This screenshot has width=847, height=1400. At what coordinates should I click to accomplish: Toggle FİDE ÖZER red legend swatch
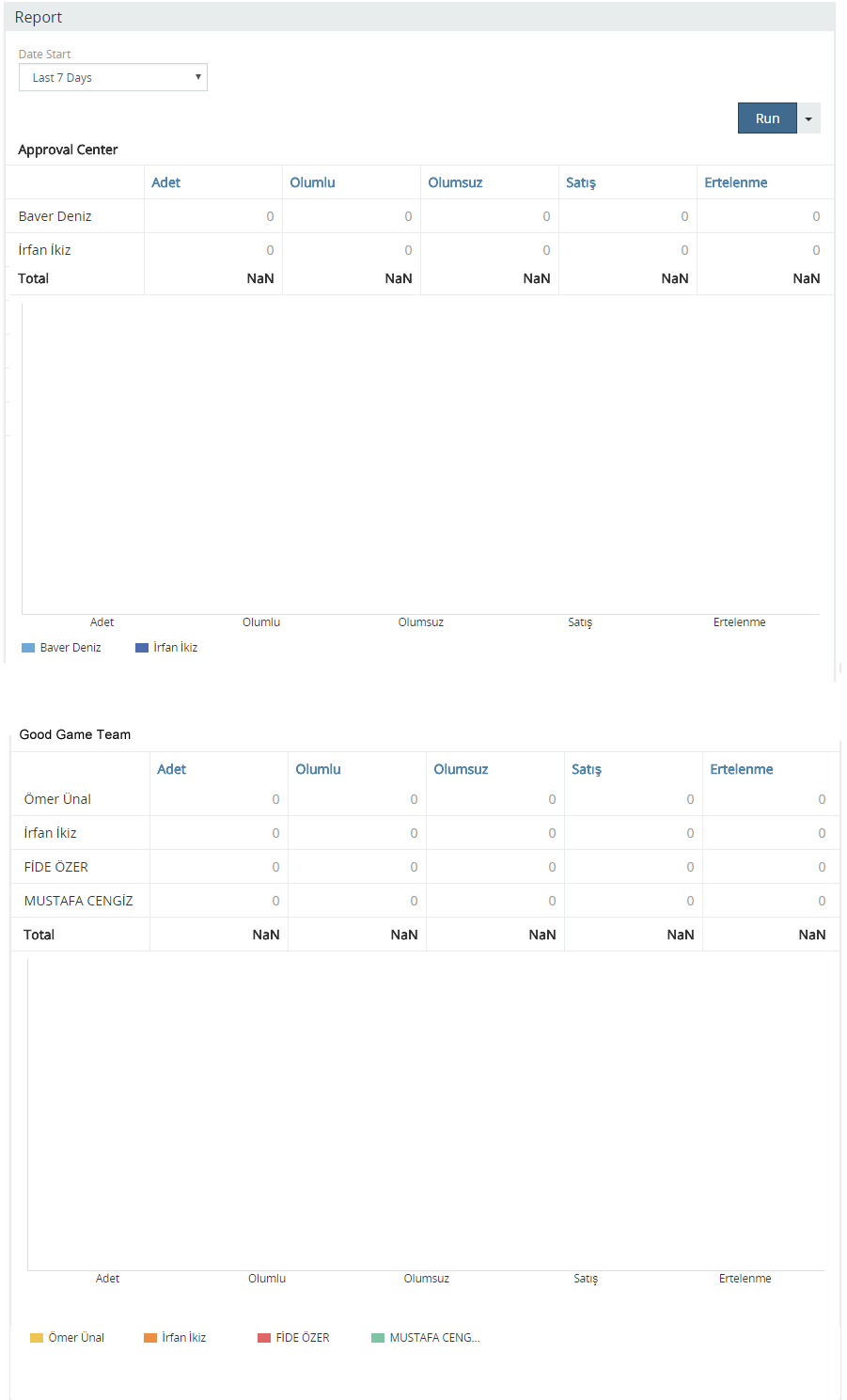[264, 1338]
